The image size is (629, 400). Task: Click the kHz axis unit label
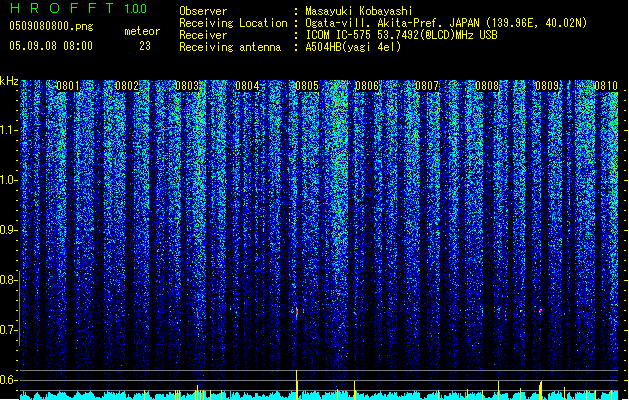tap(9, 81)
